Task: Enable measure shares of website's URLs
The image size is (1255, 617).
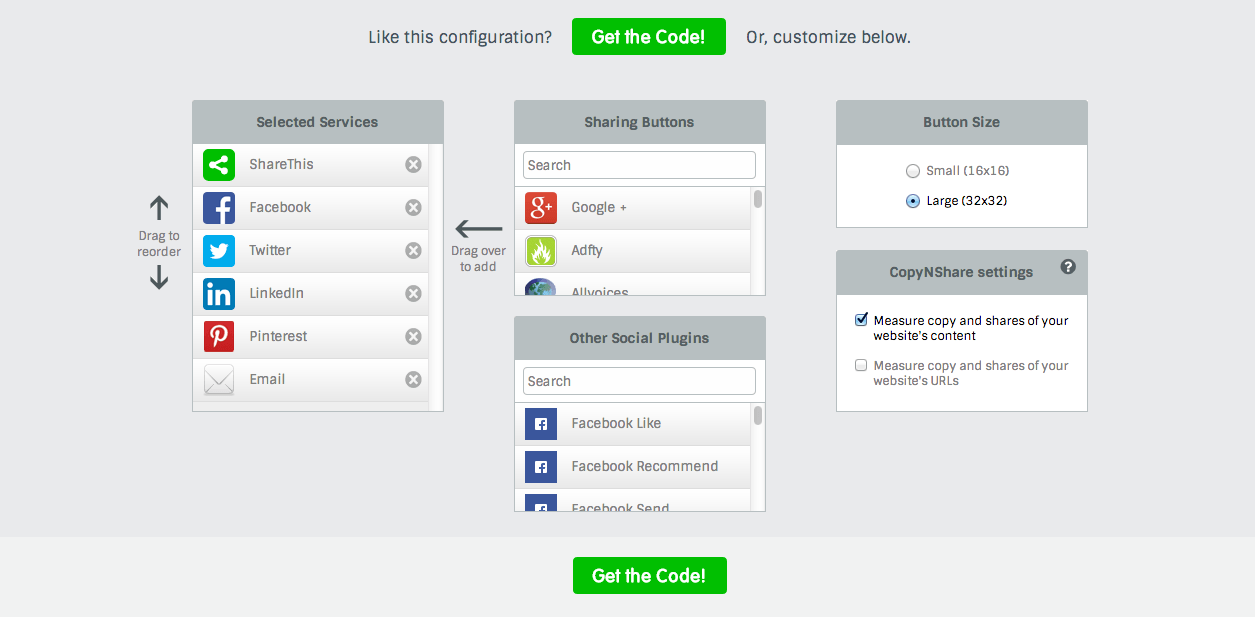Action: pos(861,365)
